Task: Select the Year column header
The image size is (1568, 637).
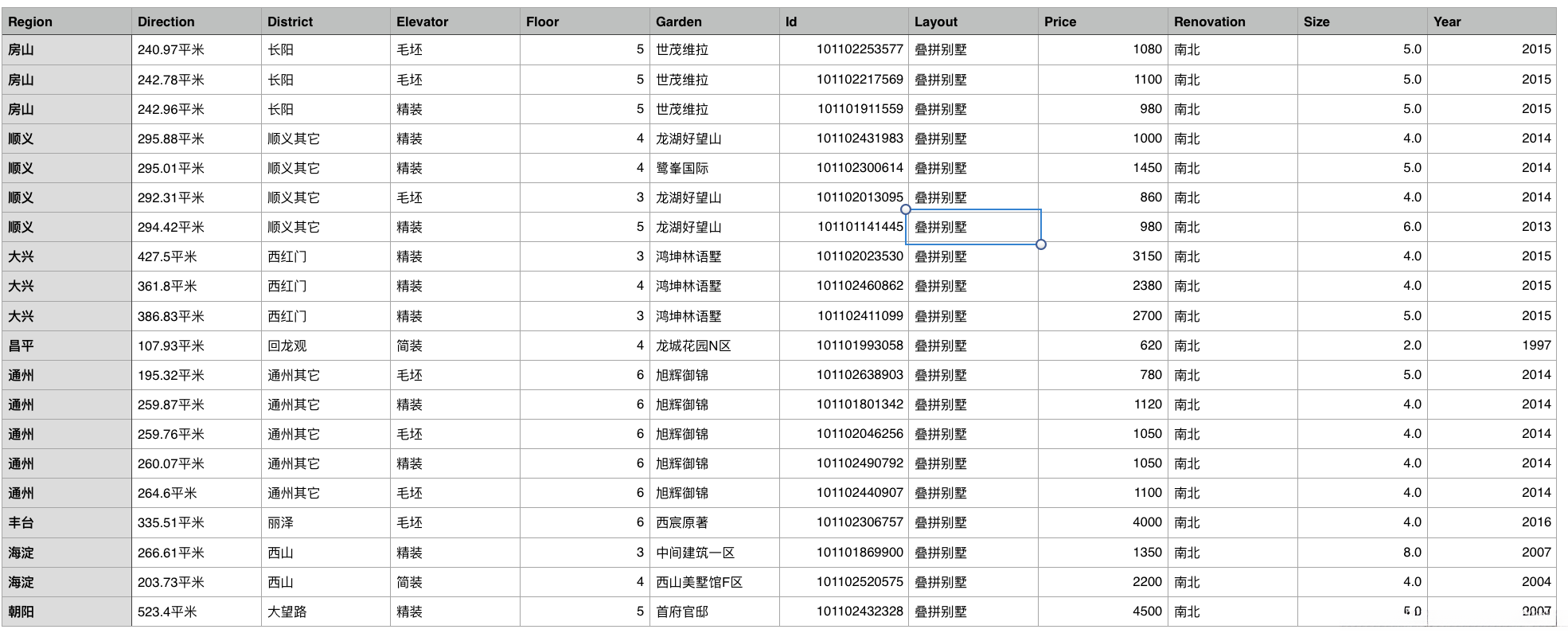Action: 1491,21
